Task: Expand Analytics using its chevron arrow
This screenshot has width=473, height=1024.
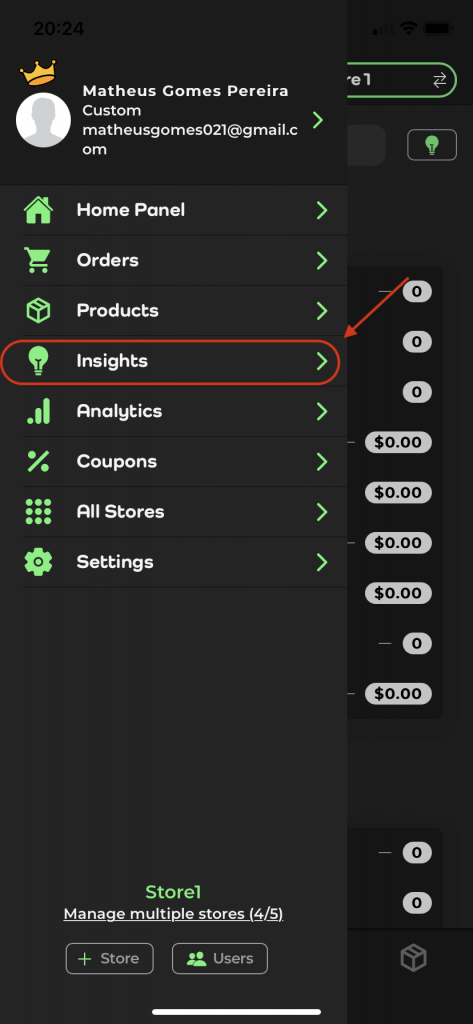Action: click(x=321, y=411)
